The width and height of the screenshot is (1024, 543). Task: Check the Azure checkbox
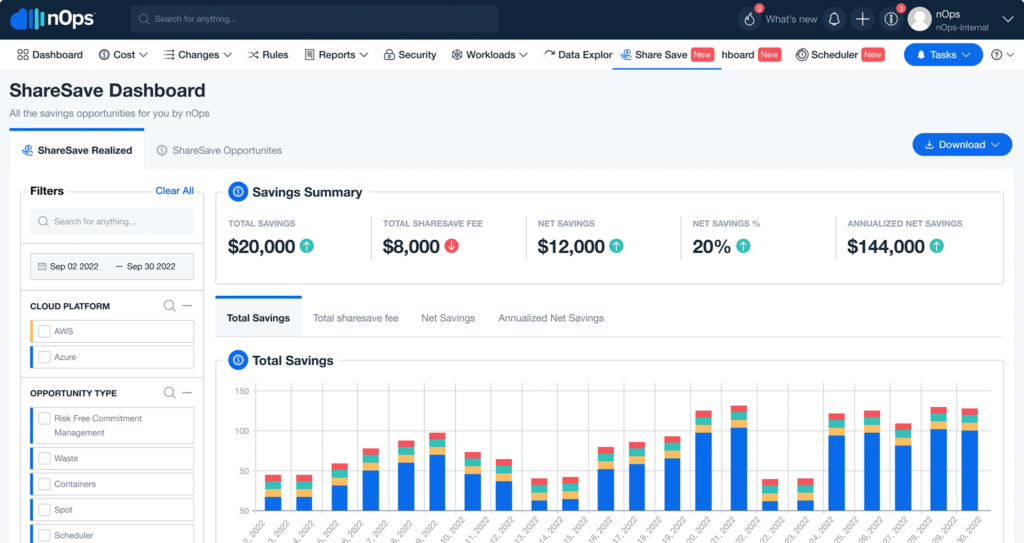click(44, 357)
